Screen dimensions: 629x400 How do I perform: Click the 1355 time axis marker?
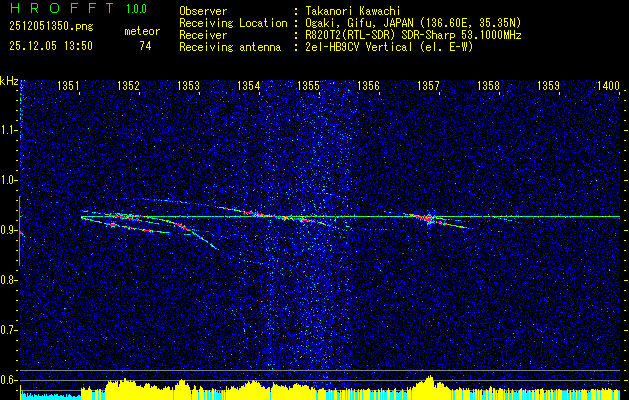308,86
